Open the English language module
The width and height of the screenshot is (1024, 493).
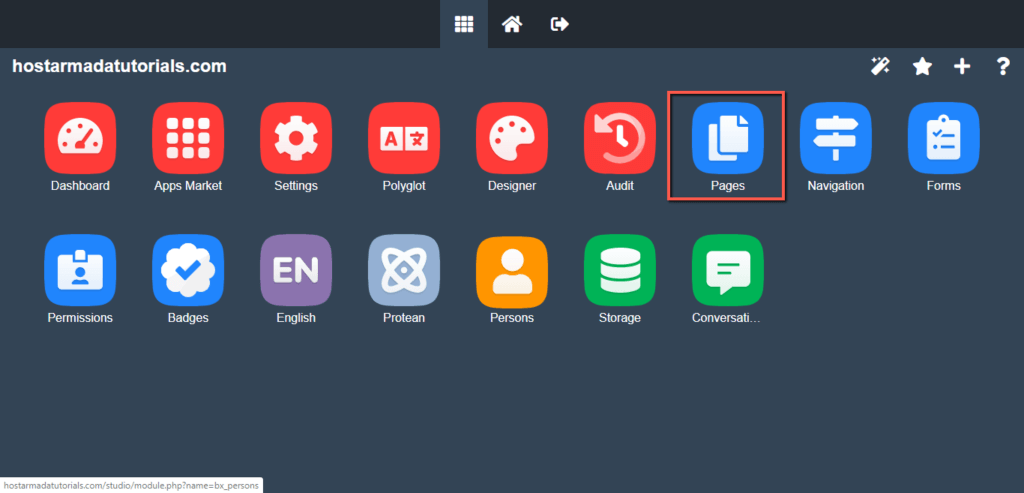(296, 270)
